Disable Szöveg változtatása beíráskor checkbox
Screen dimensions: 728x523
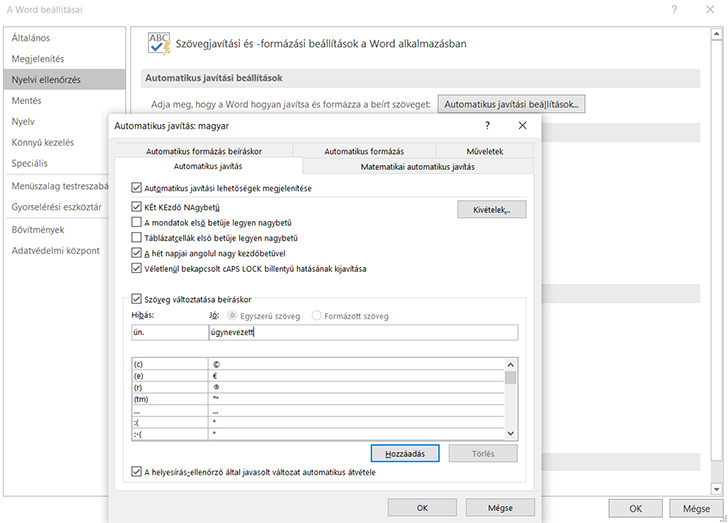tap(137, 299)
